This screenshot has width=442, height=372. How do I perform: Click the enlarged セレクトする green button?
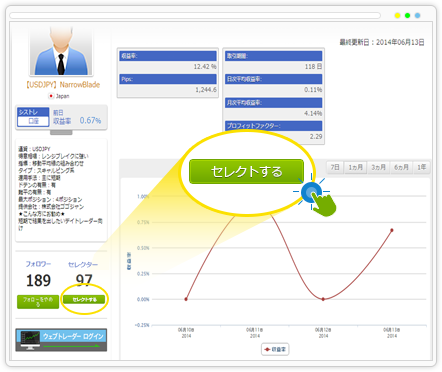(246, 171)
